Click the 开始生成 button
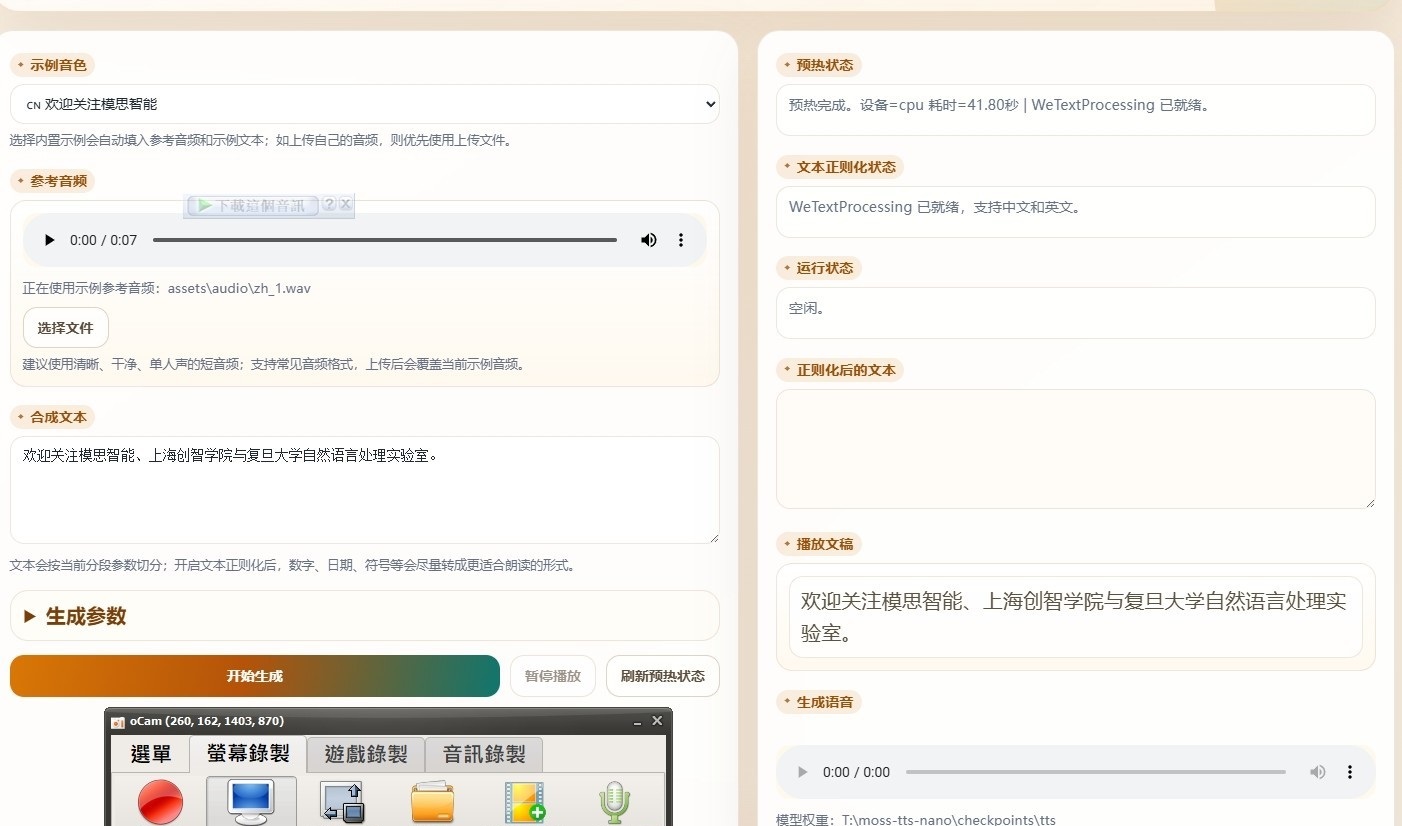1402x826 pixels. [254, 676]
